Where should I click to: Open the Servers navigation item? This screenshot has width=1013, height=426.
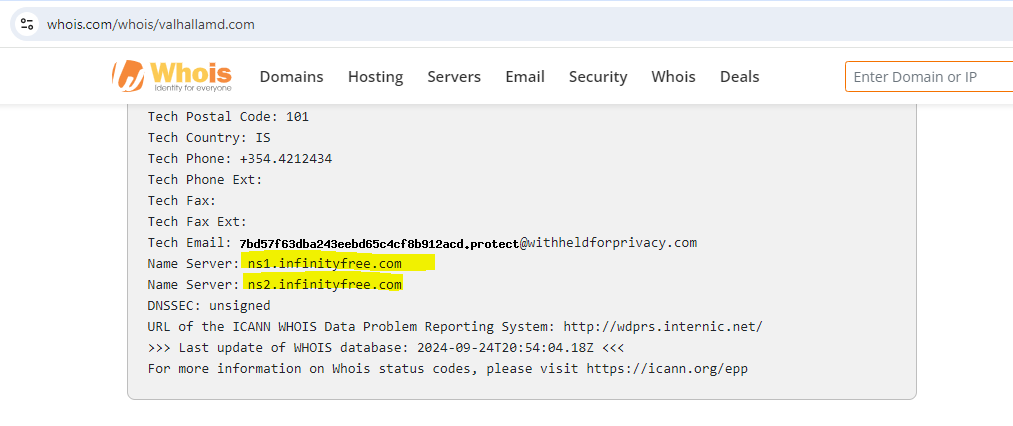(x=454, y=77)
